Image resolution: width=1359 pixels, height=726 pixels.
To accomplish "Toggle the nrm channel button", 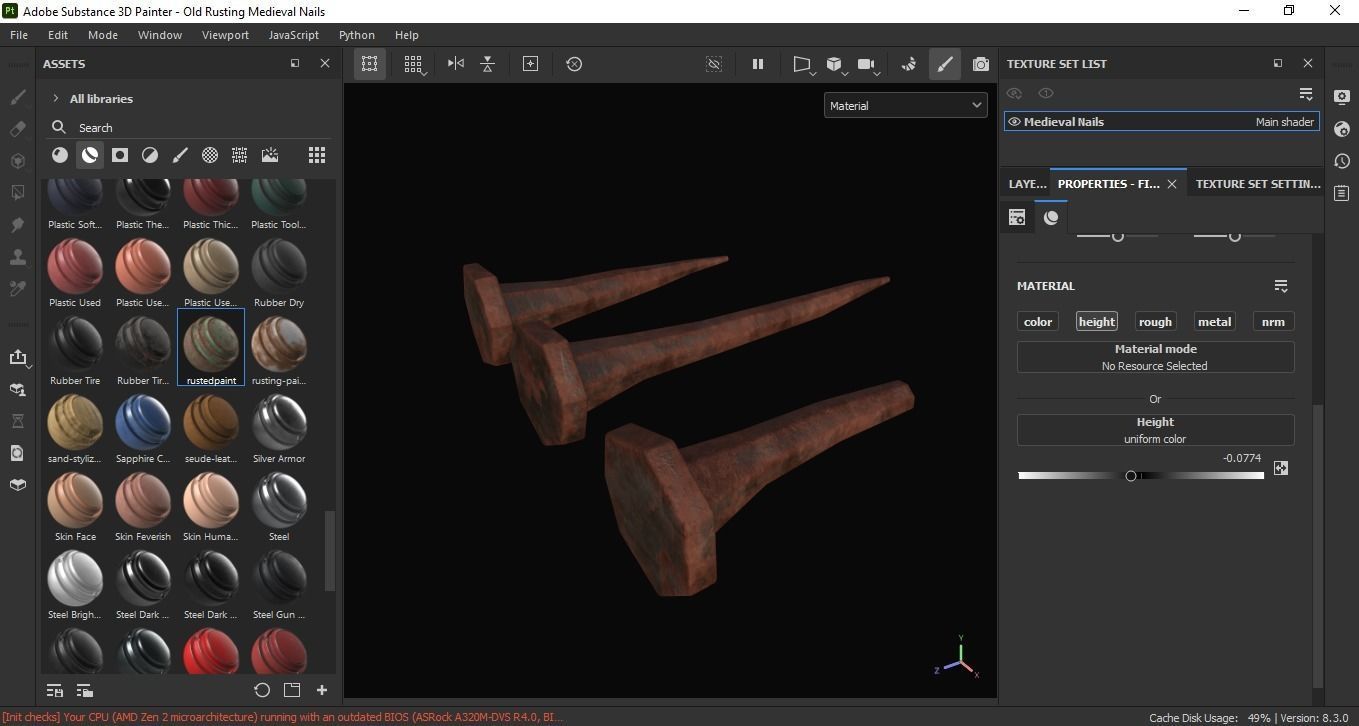I will 1273,321.
